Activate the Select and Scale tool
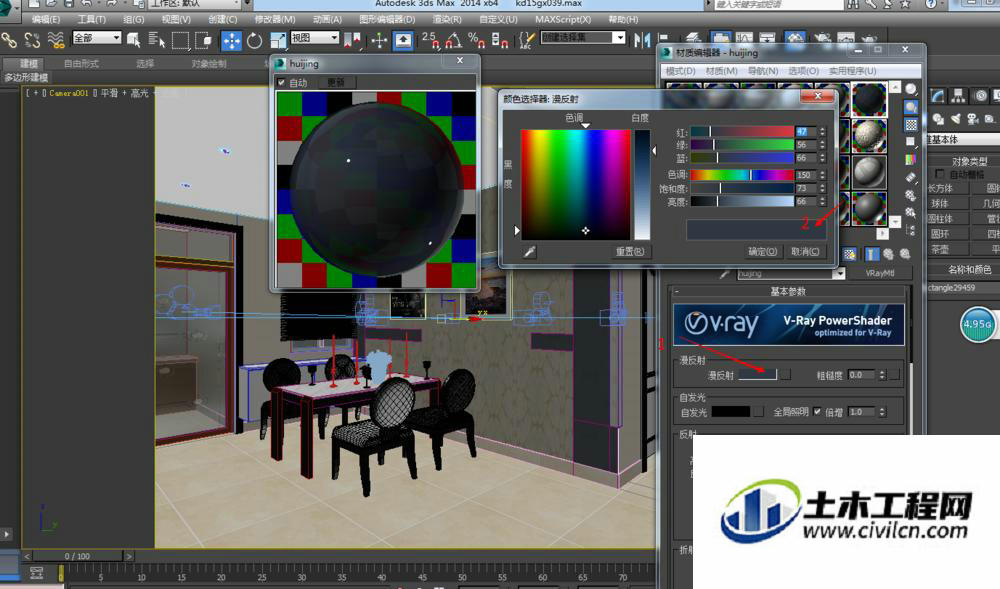Screen dimensions: 1000x589 point(277,41)
